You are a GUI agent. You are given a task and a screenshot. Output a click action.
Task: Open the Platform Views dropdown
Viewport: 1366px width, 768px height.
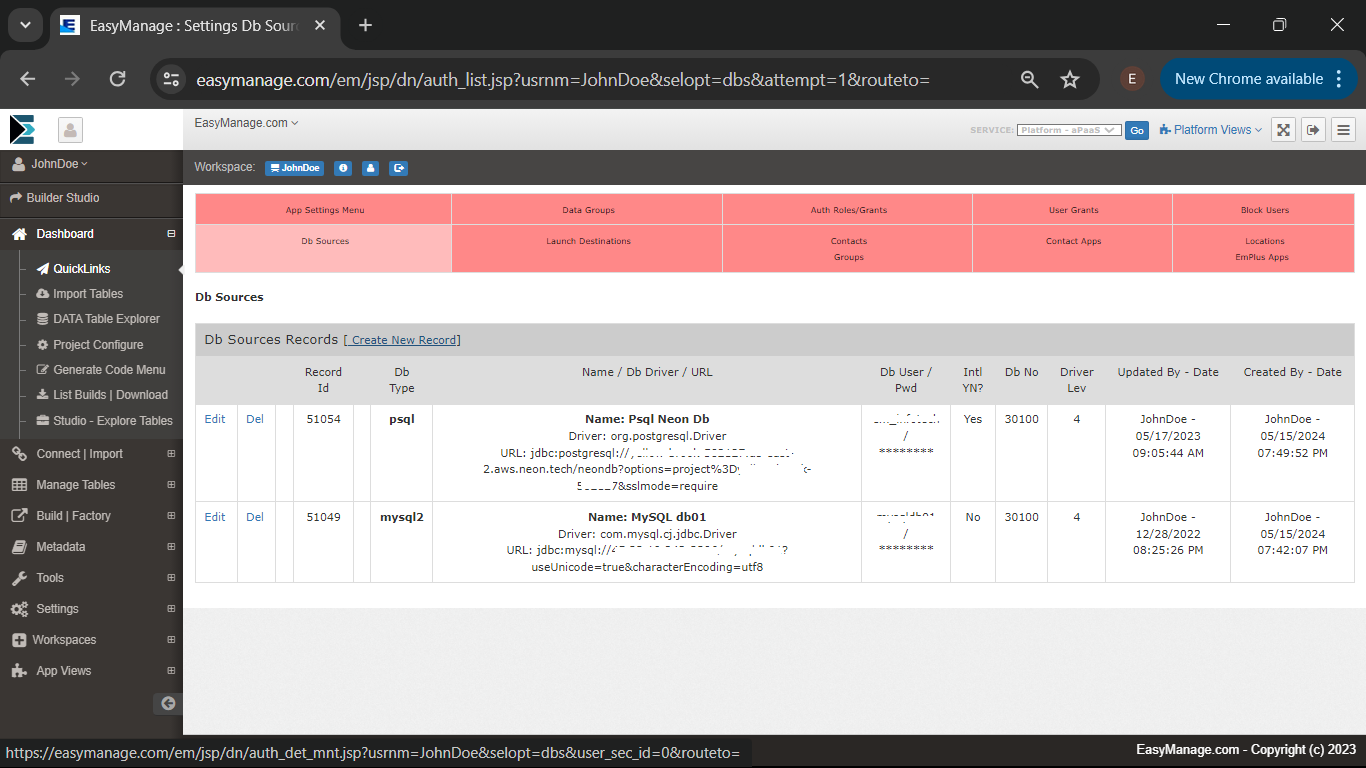[x=1210, y=130]
